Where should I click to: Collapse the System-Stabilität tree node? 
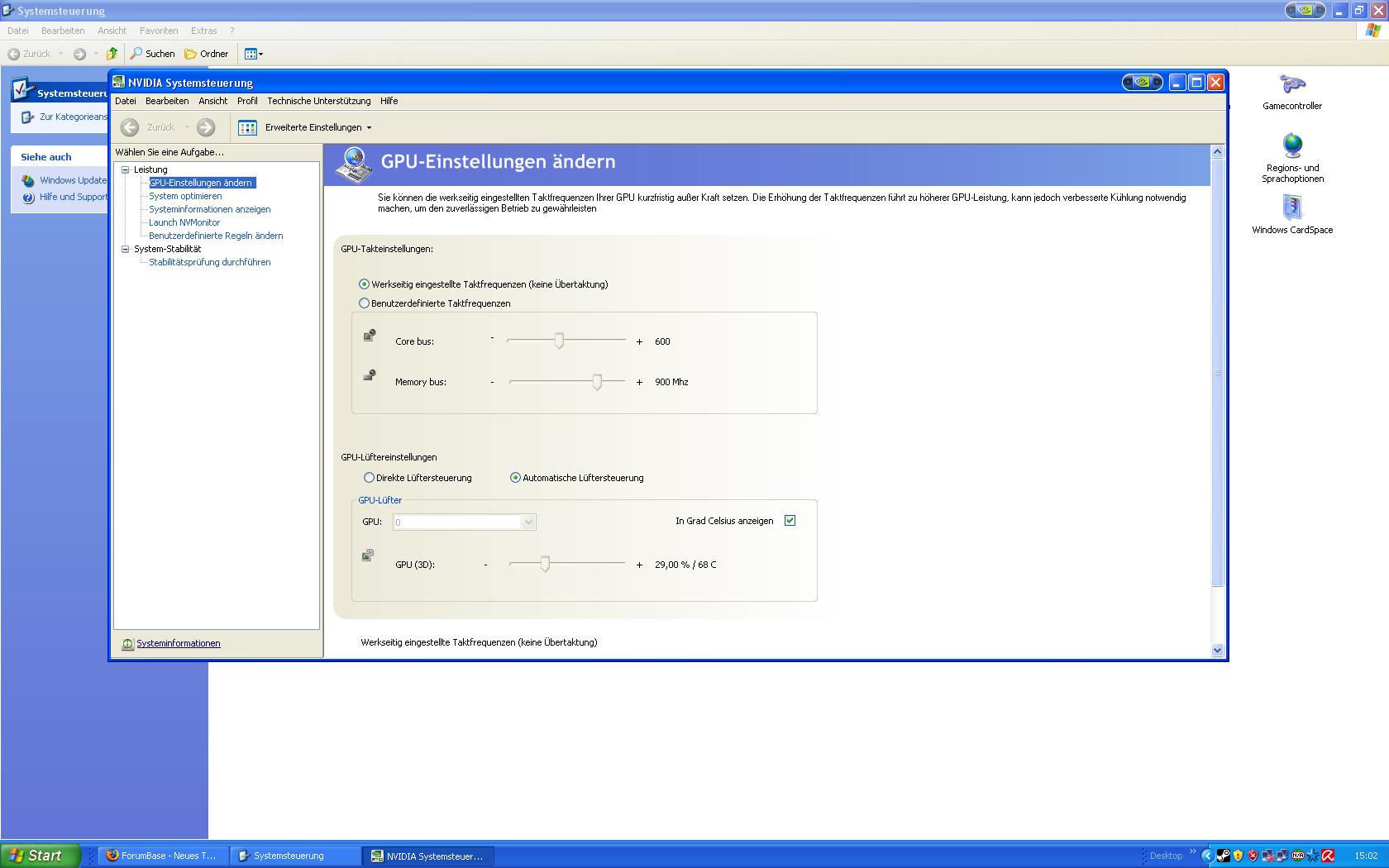click(x=126, y=249)
